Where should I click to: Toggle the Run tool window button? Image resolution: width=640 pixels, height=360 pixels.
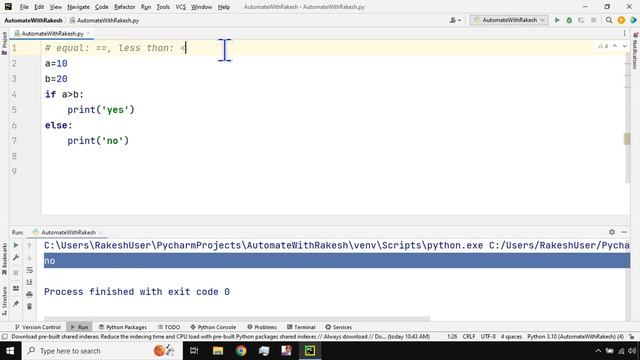click(79, 327)
